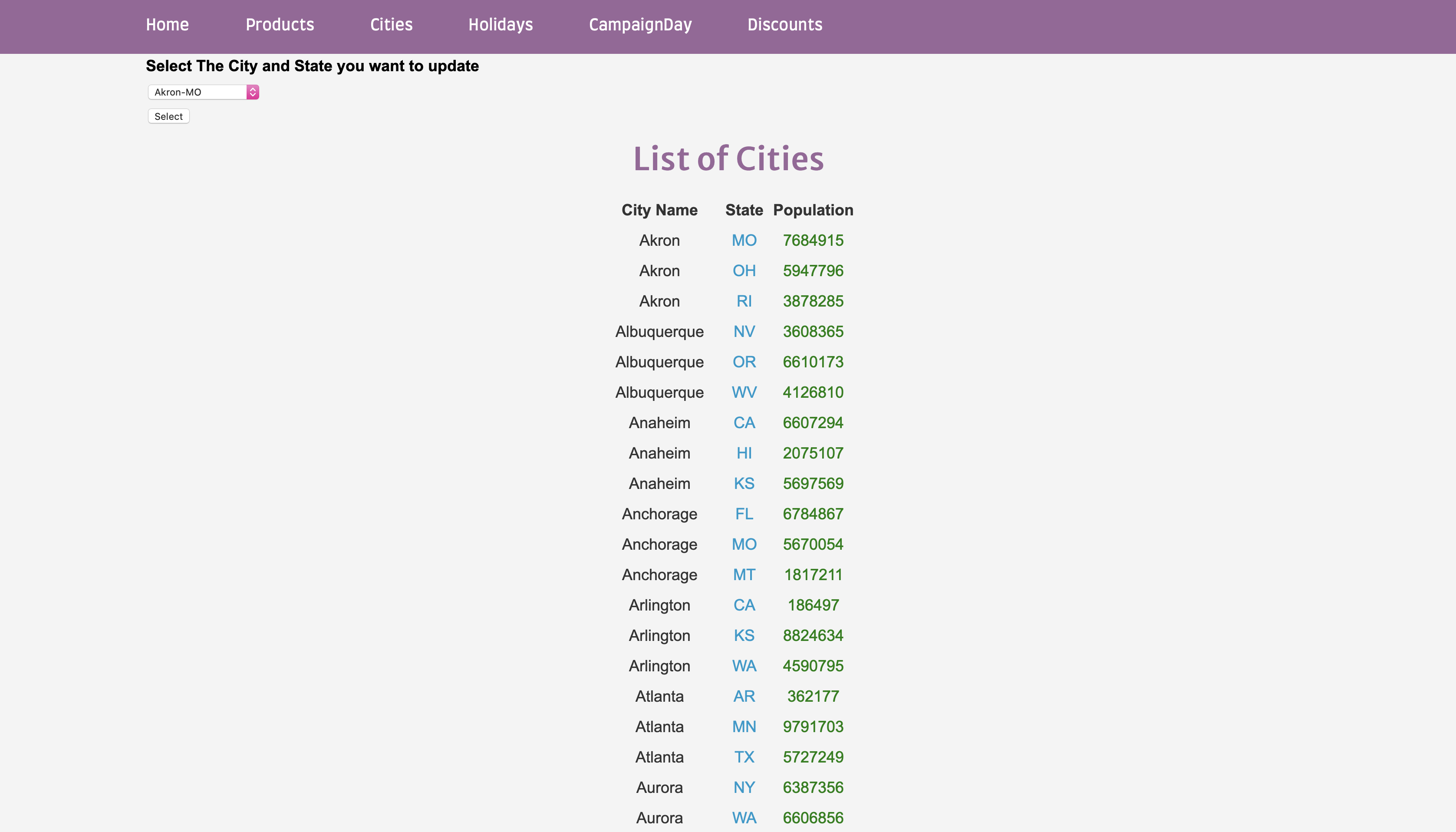Click population value 7684915

[812, 240]
